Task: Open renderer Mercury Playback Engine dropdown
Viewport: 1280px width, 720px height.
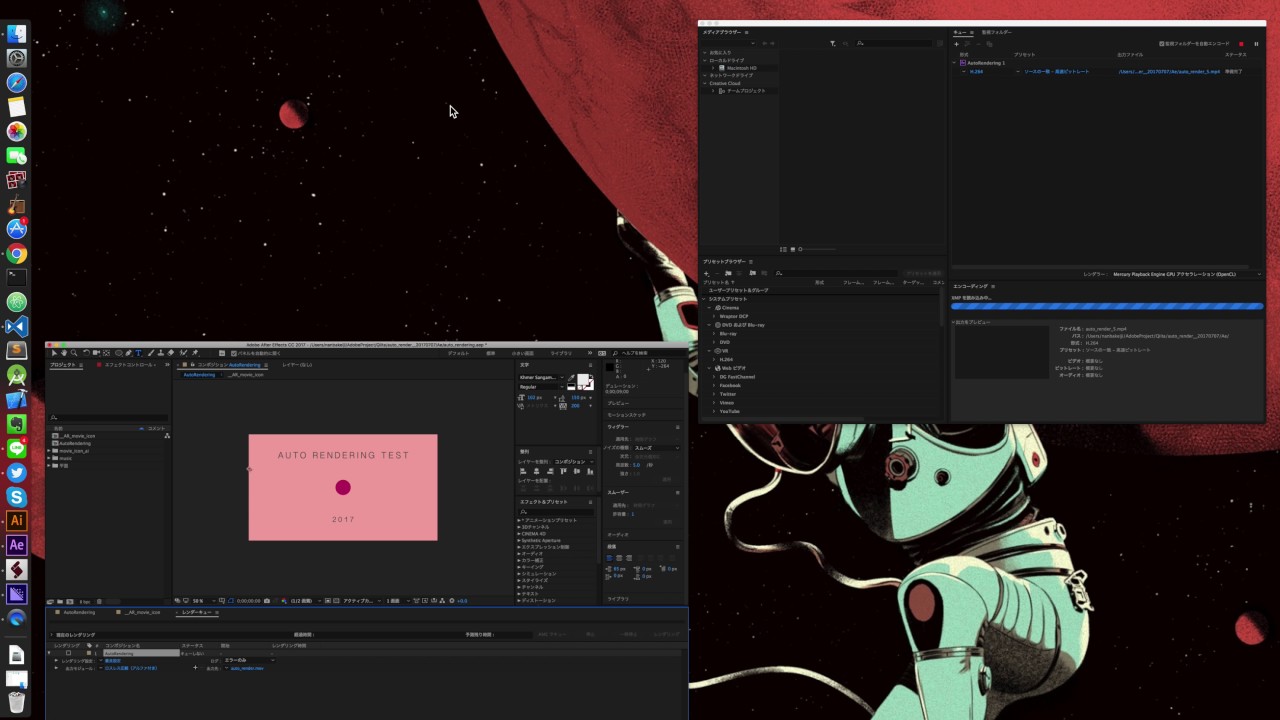Action: click(x=1187, y=274)
